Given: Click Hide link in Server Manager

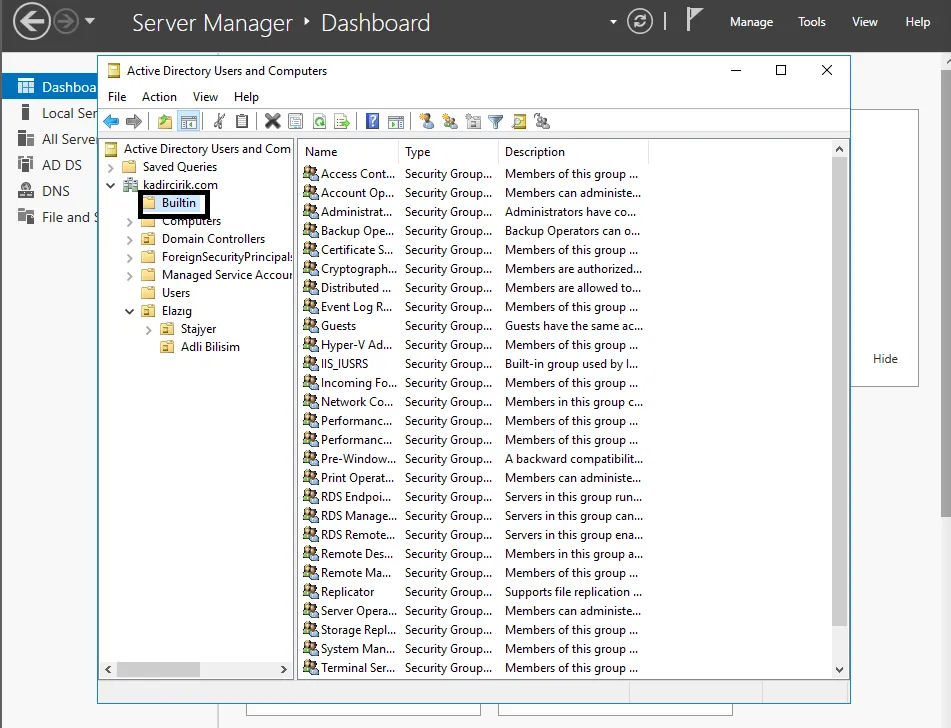Looking at the screenshot, I should tap(885, 359).
